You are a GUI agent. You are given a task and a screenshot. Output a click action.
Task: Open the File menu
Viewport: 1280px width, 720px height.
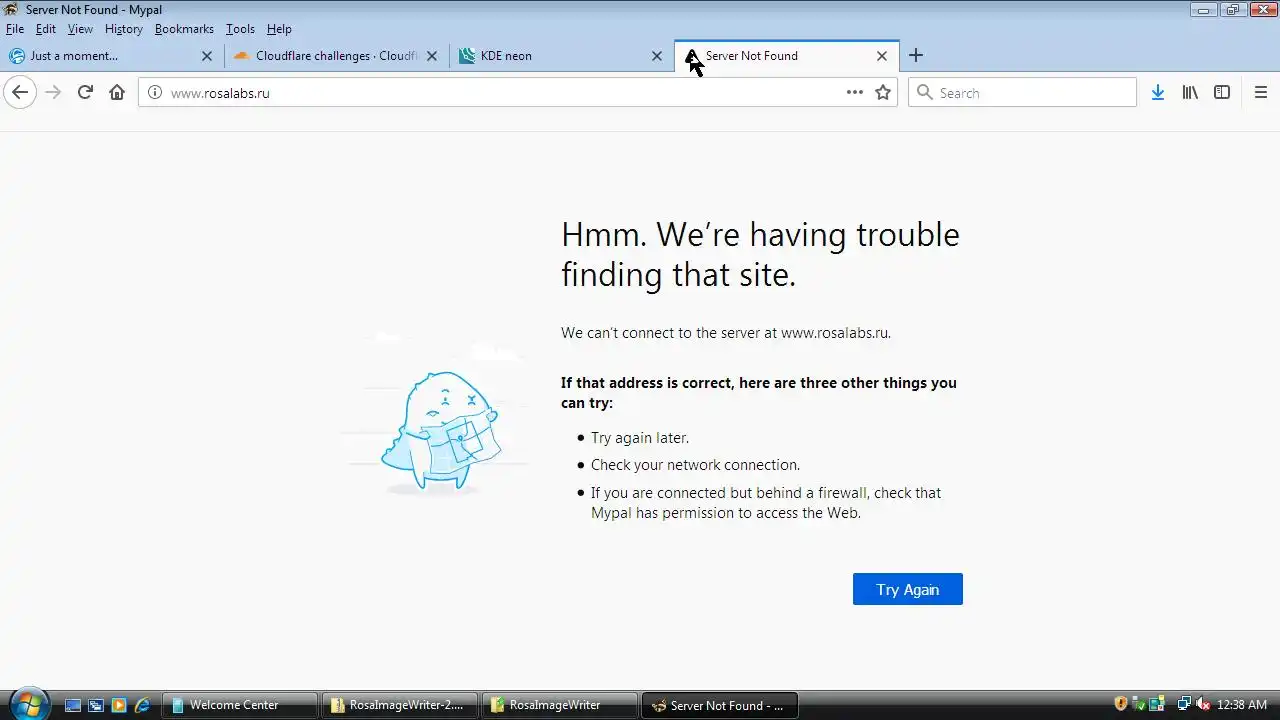coord(15,29)
